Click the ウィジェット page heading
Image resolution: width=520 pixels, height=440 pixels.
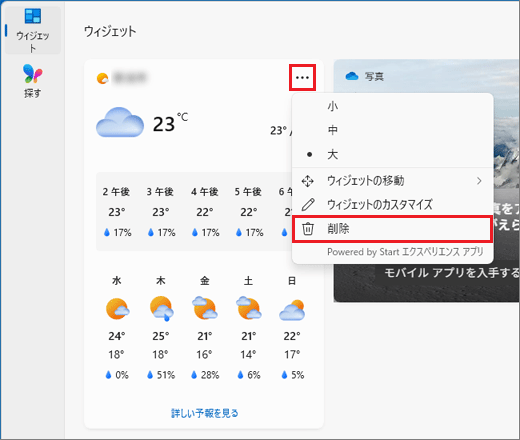pos(110,31)
